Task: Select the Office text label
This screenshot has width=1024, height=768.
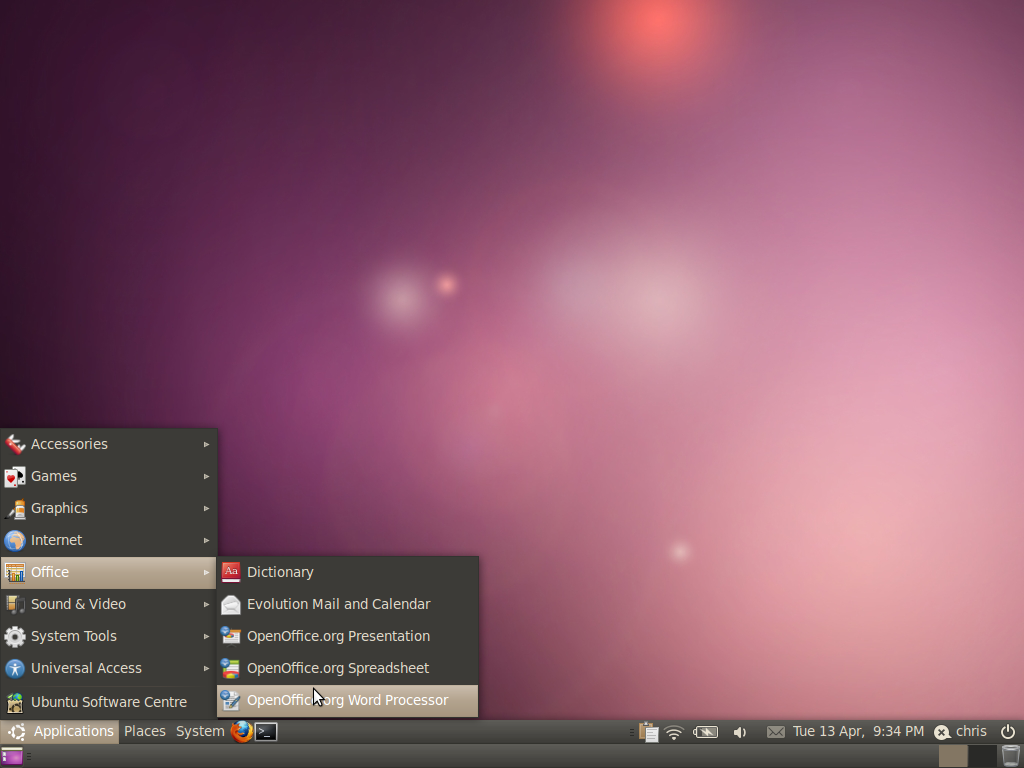Action: (50, 572)
